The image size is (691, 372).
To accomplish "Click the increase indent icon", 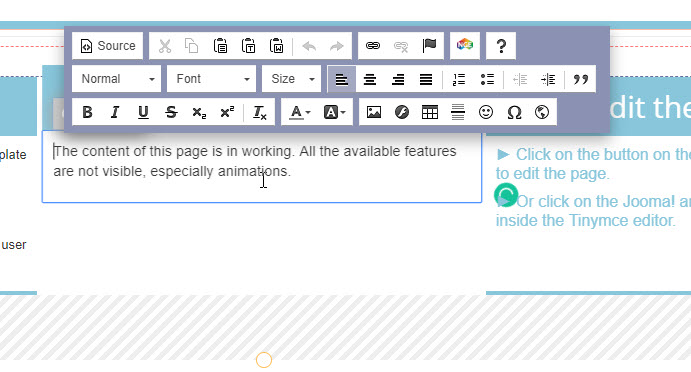I will [548, 79].
